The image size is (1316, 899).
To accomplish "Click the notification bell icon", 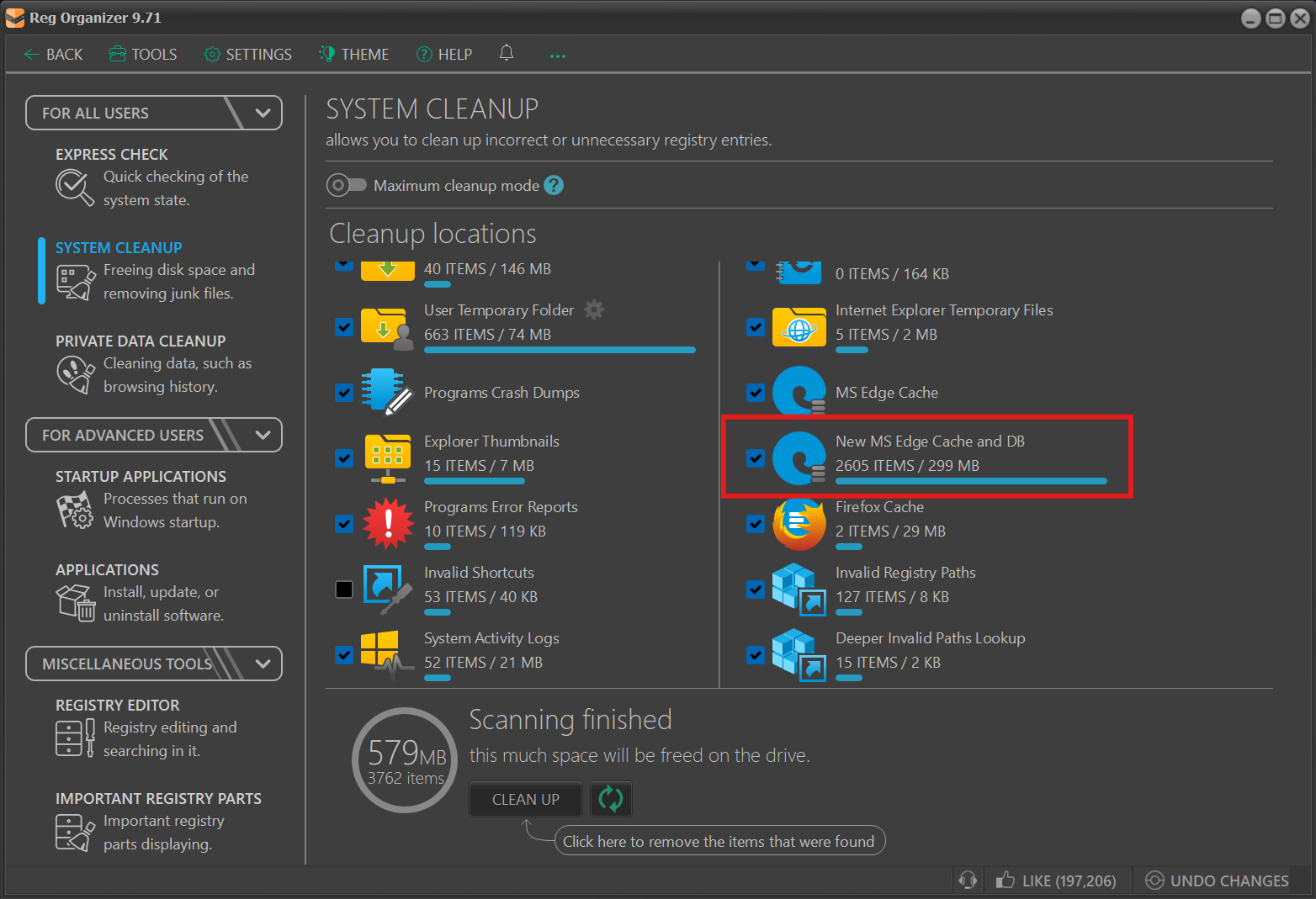I will [506, 53].
